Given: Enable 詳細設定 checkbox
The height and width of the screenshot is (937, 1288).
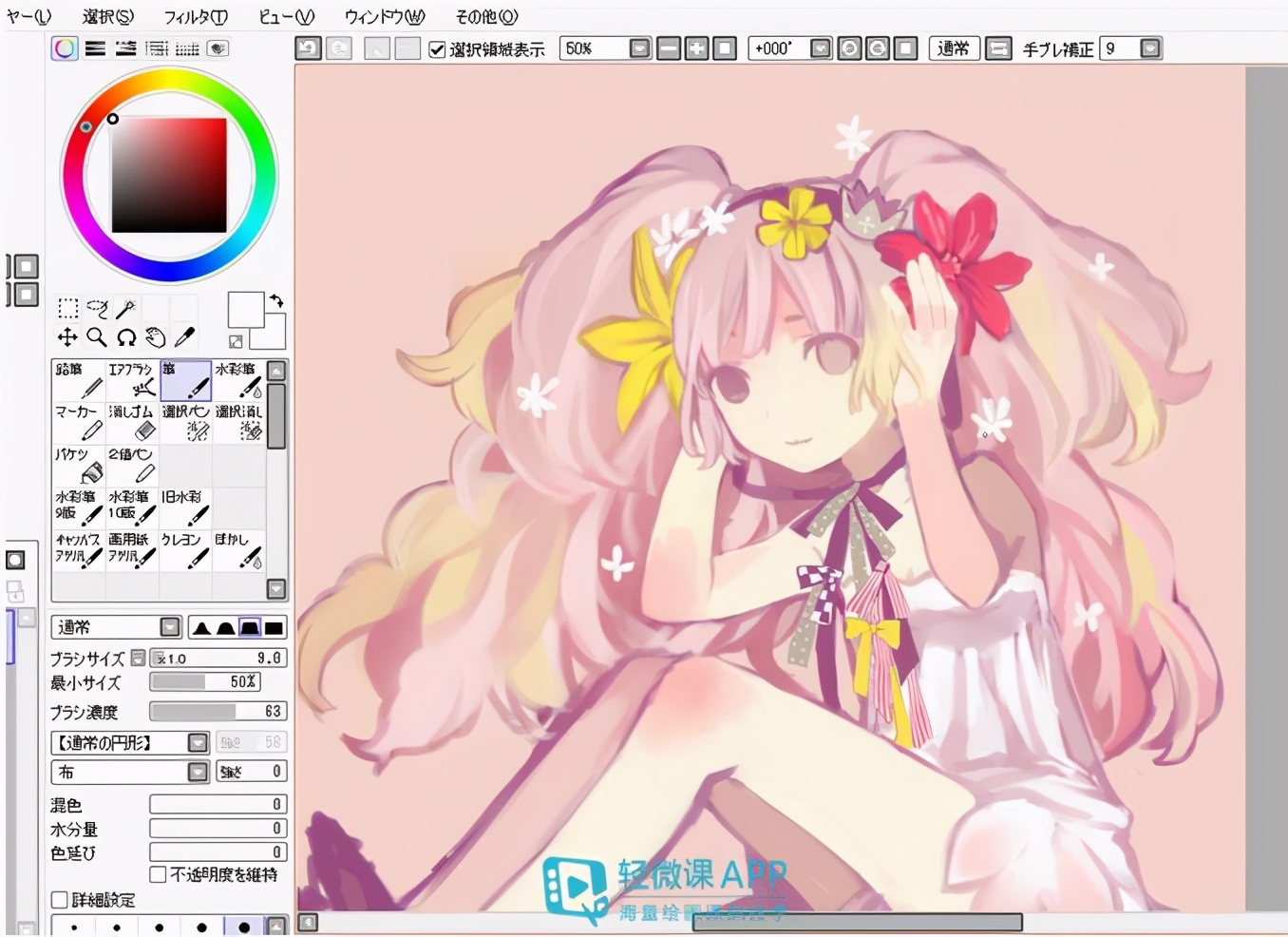Looking at the screenshot, I should coord(60,900).
